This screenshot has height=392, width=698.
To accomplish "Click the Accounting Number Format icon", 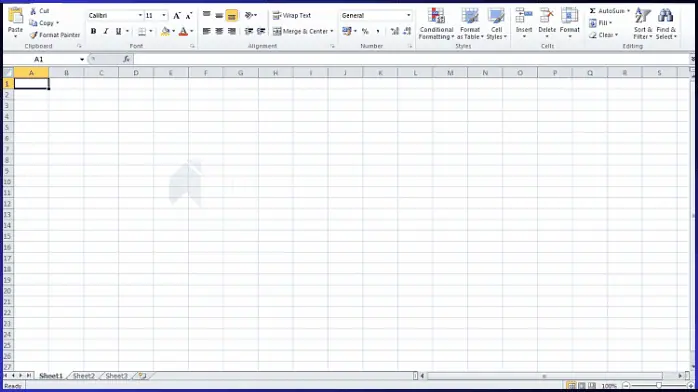I will tap(347, 31).
